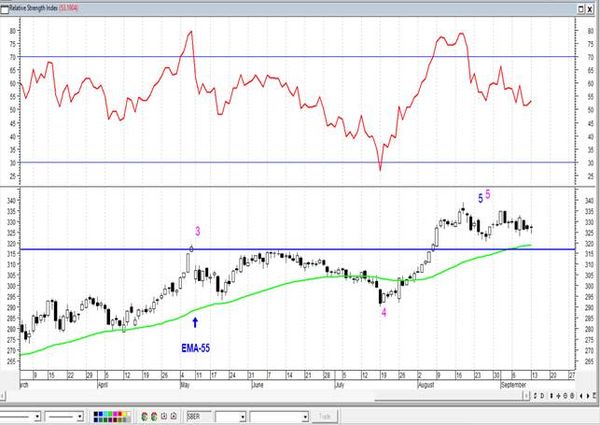600x425 pixels.
Task: Maximize the Relative Strength Index panel
Action: [581, 9]
